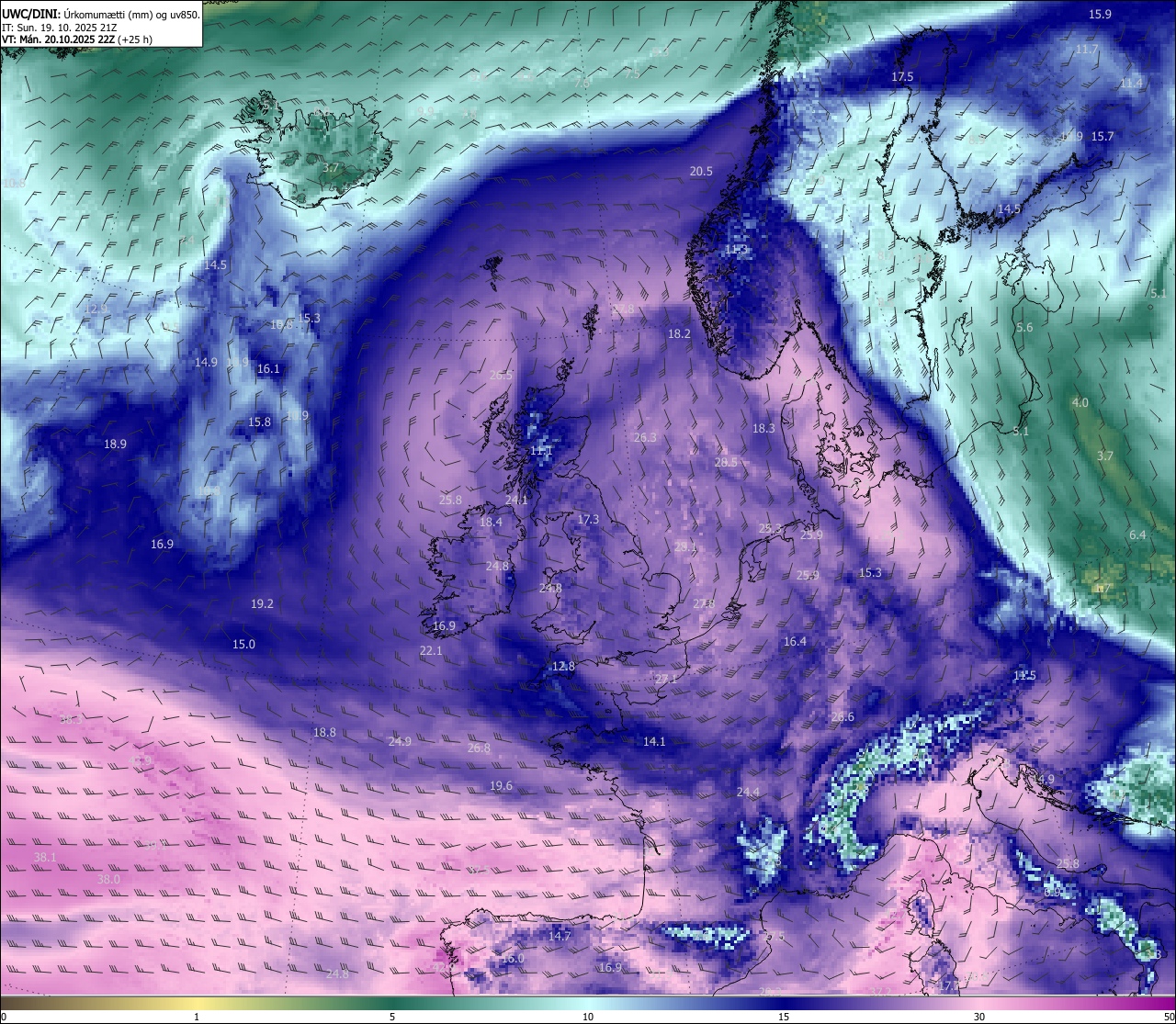Viewport: 1176px width, 1024px height.
Task: Click the 14.7 value over northern Spain
Action: [x=560, y=937]
